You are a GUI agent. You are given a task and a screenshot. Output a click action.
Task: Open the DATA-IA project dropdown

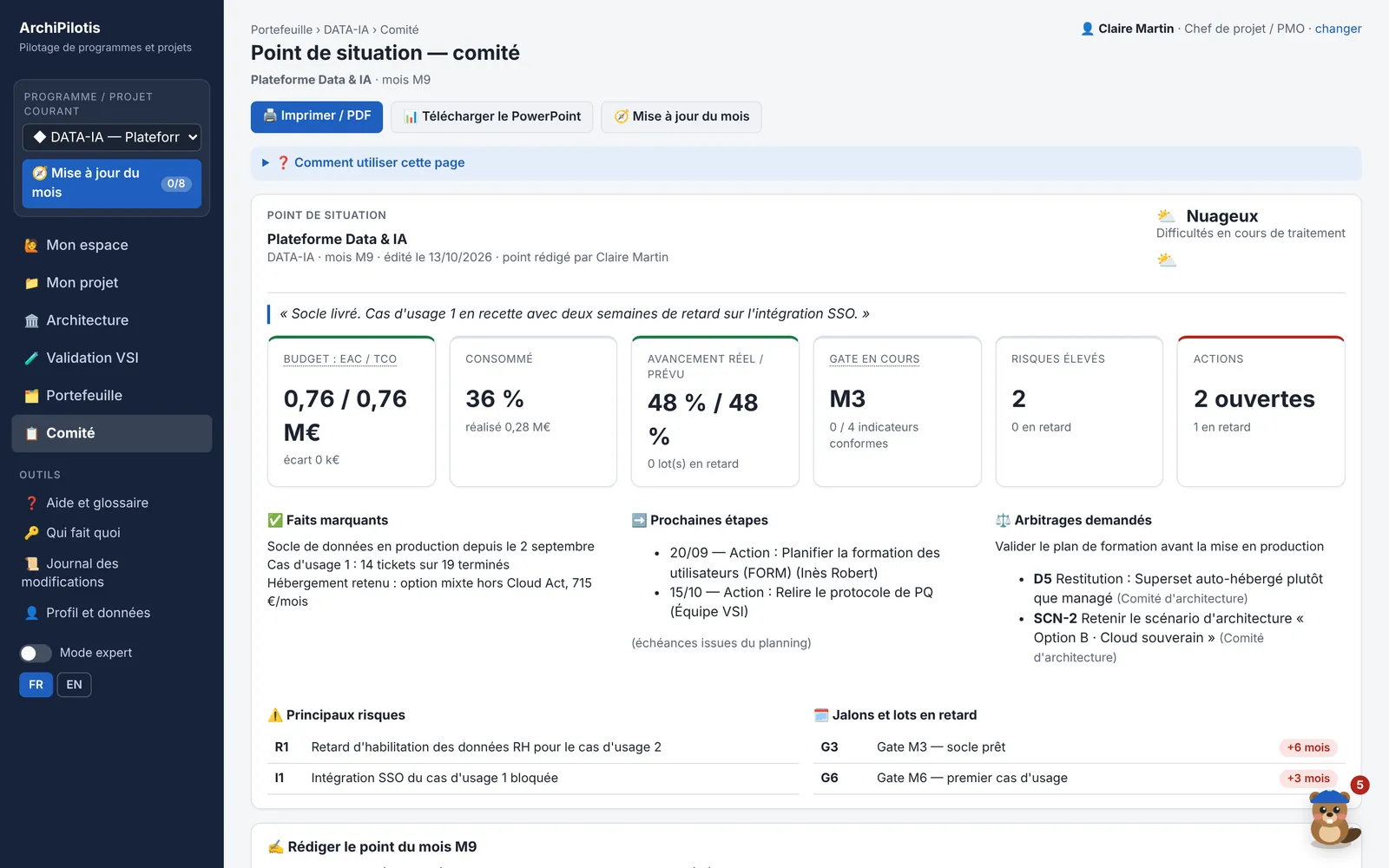tap(112, 137)
